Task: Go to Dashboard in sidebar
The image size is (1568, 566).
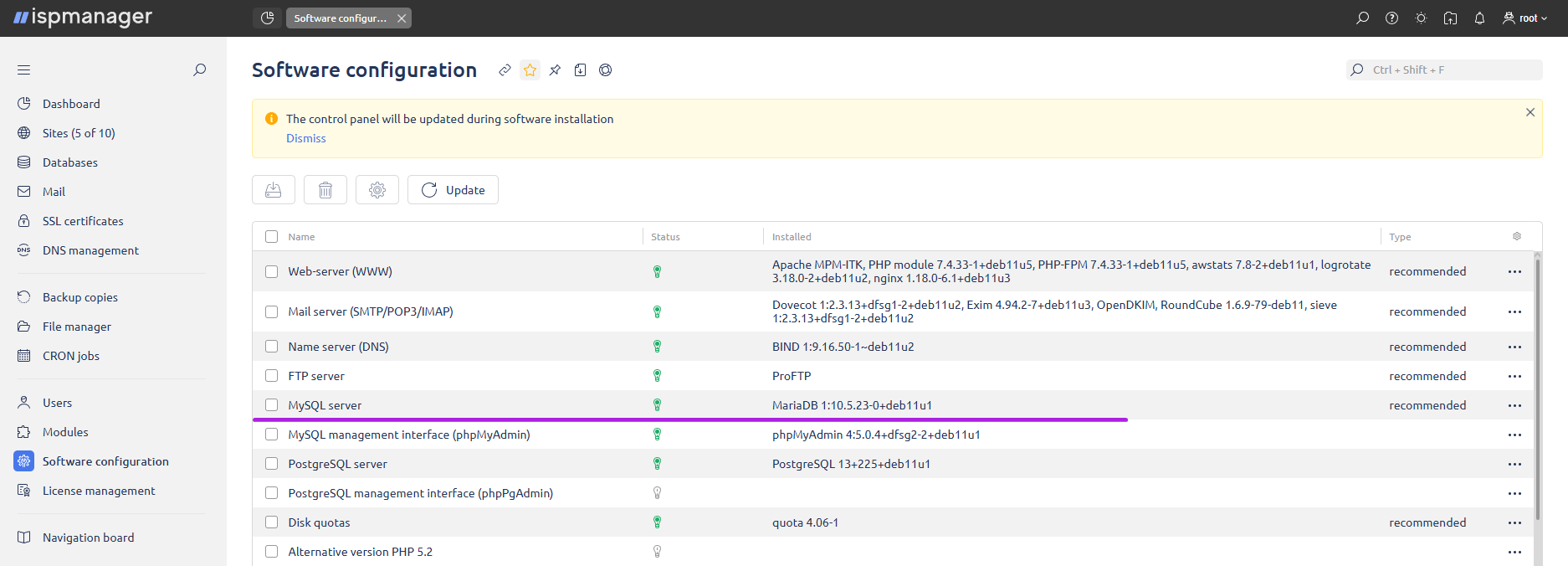Action: (x=71, y=104)
